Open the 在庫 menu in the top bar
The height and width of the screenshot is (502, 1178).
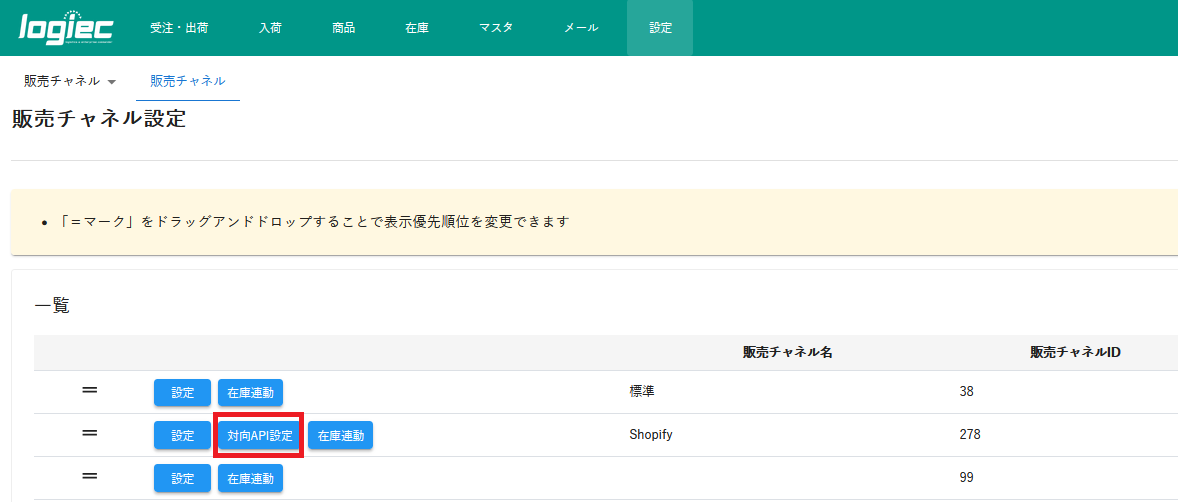[417, 28]
